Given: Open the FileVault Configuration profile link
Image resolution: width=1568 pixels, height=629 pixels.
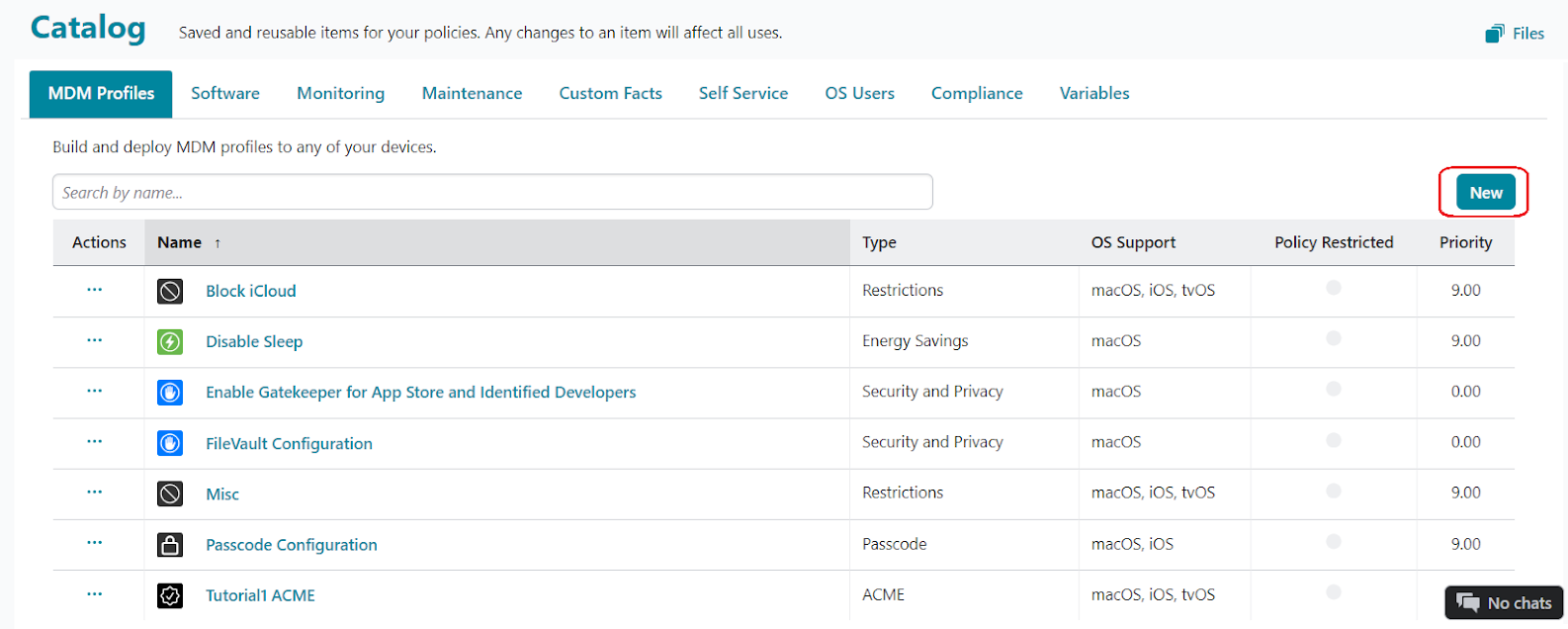Looking at the screenshot, I should pos(289,444).
